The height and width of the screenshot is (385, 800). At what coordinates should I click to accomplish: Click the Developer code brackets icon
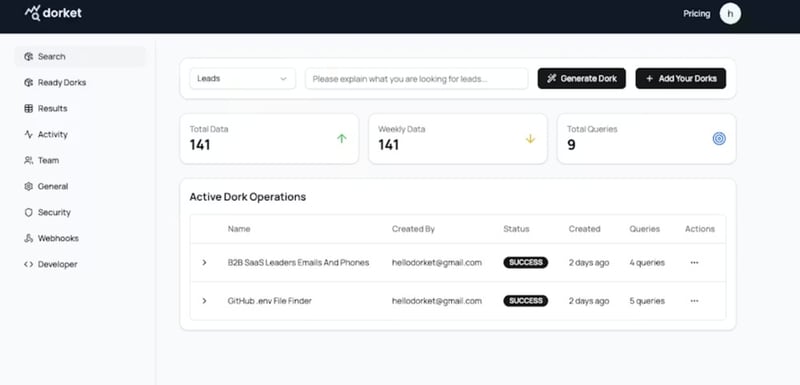(29, 265)
